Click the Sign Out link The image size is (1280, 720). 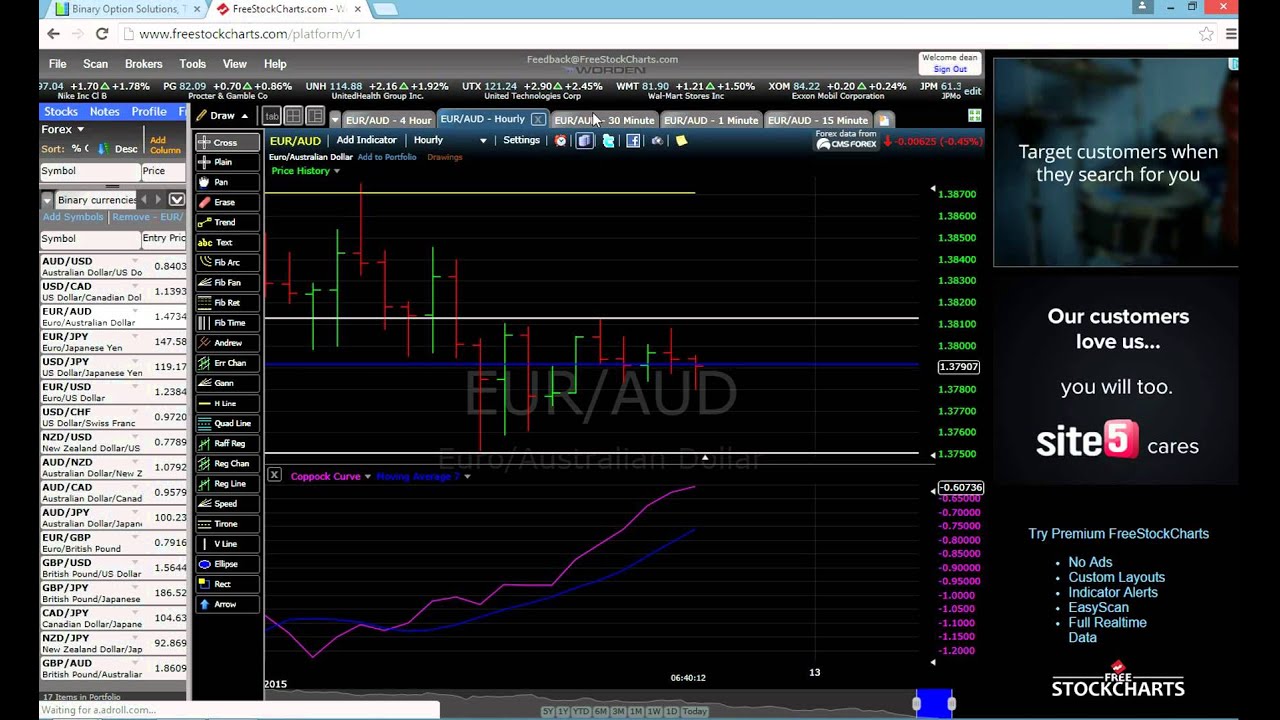pyautogui.click(x=950, y=70)
